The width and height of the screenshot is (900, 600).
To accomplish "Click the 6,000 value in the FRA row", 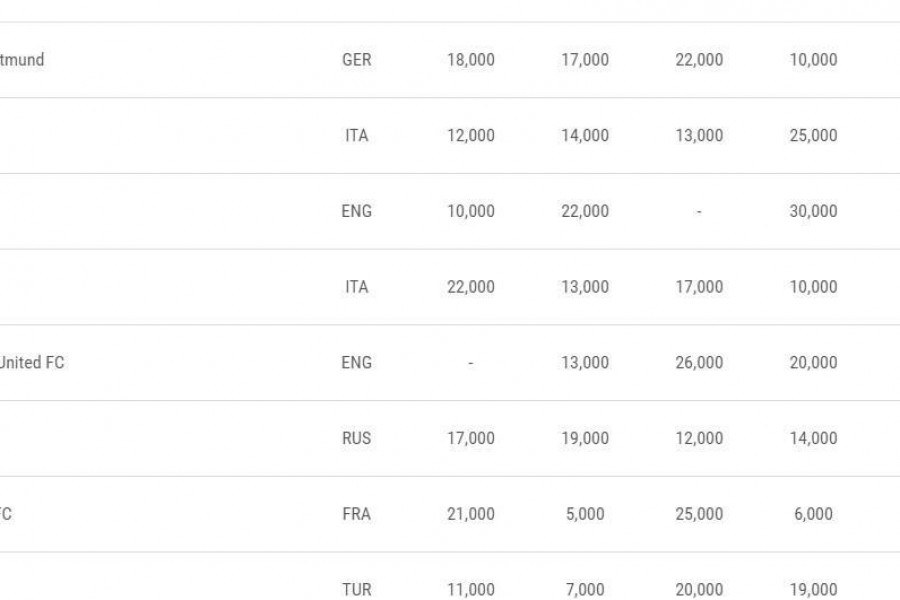I will click(x=813, y=514).
